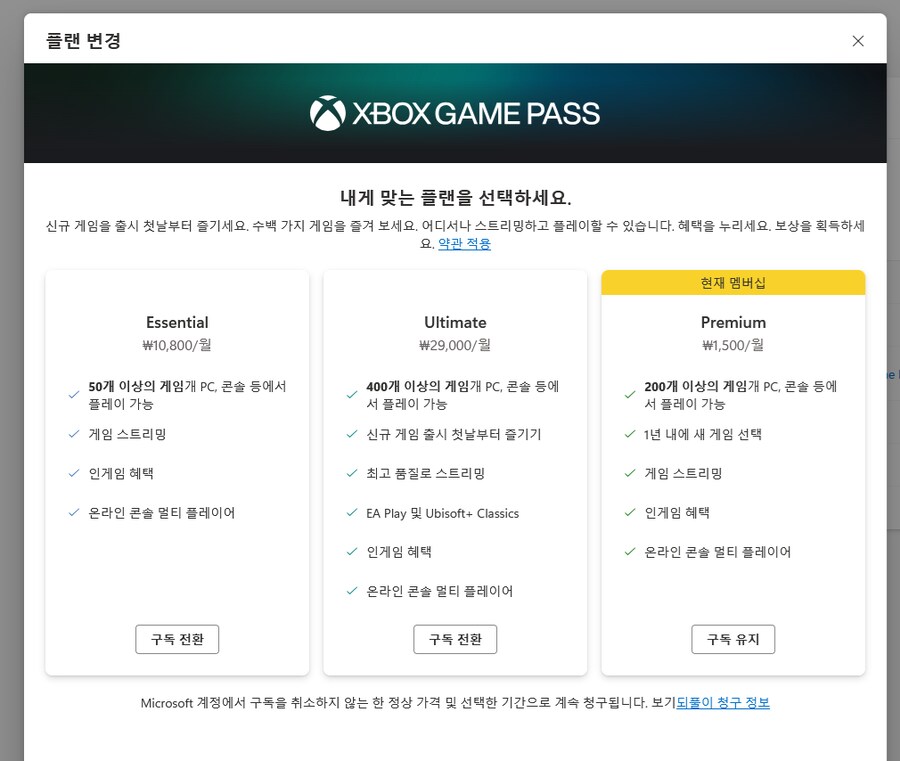Click the checkmark beside 신규 게임 출시 첫날부터 즐기기
Screen dimensions: 900x761
[x=352, y=434]
